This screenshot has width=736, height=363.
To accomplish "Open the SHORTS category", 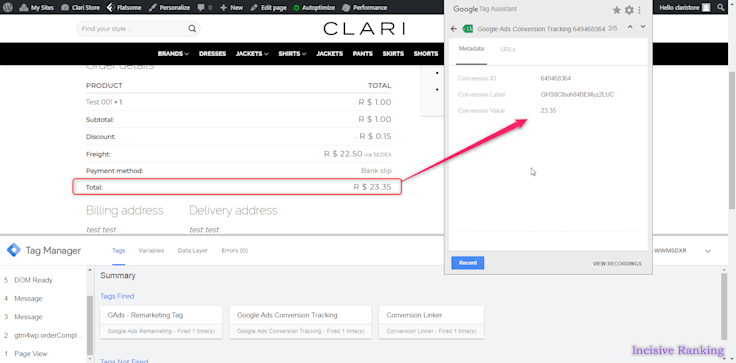I will [x=426, y=54].
